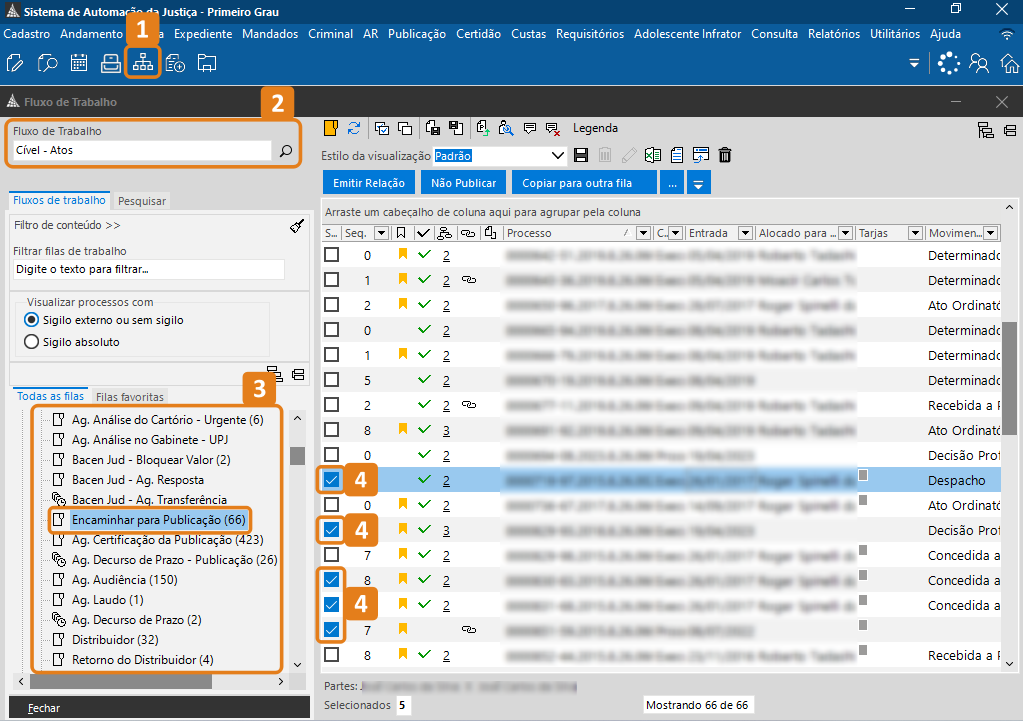Switch to the Filas favoritas tab

(130, 397)
